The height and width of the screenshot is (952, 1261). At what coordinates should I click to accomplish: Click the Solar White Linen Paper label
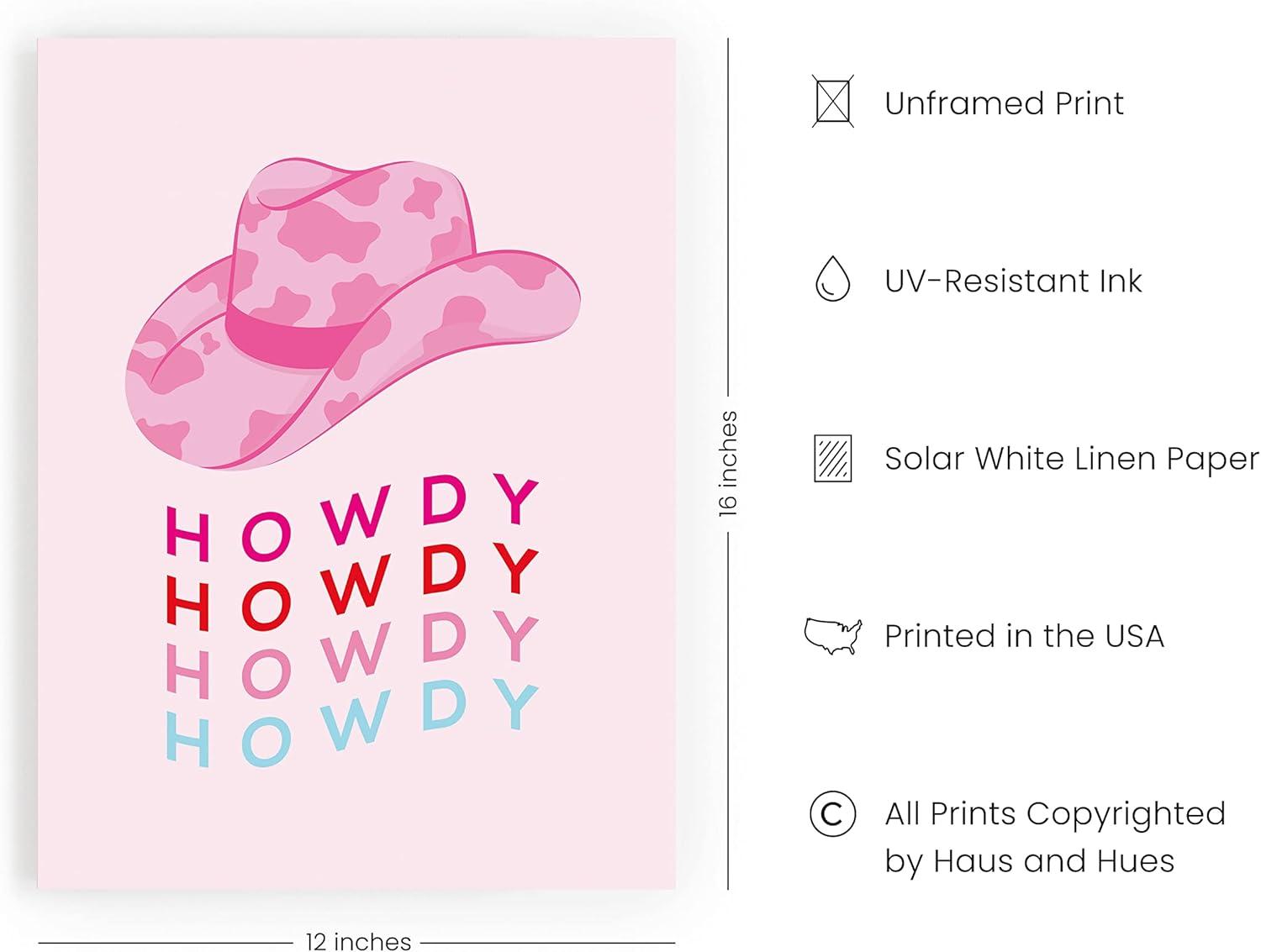point(1072,459)
